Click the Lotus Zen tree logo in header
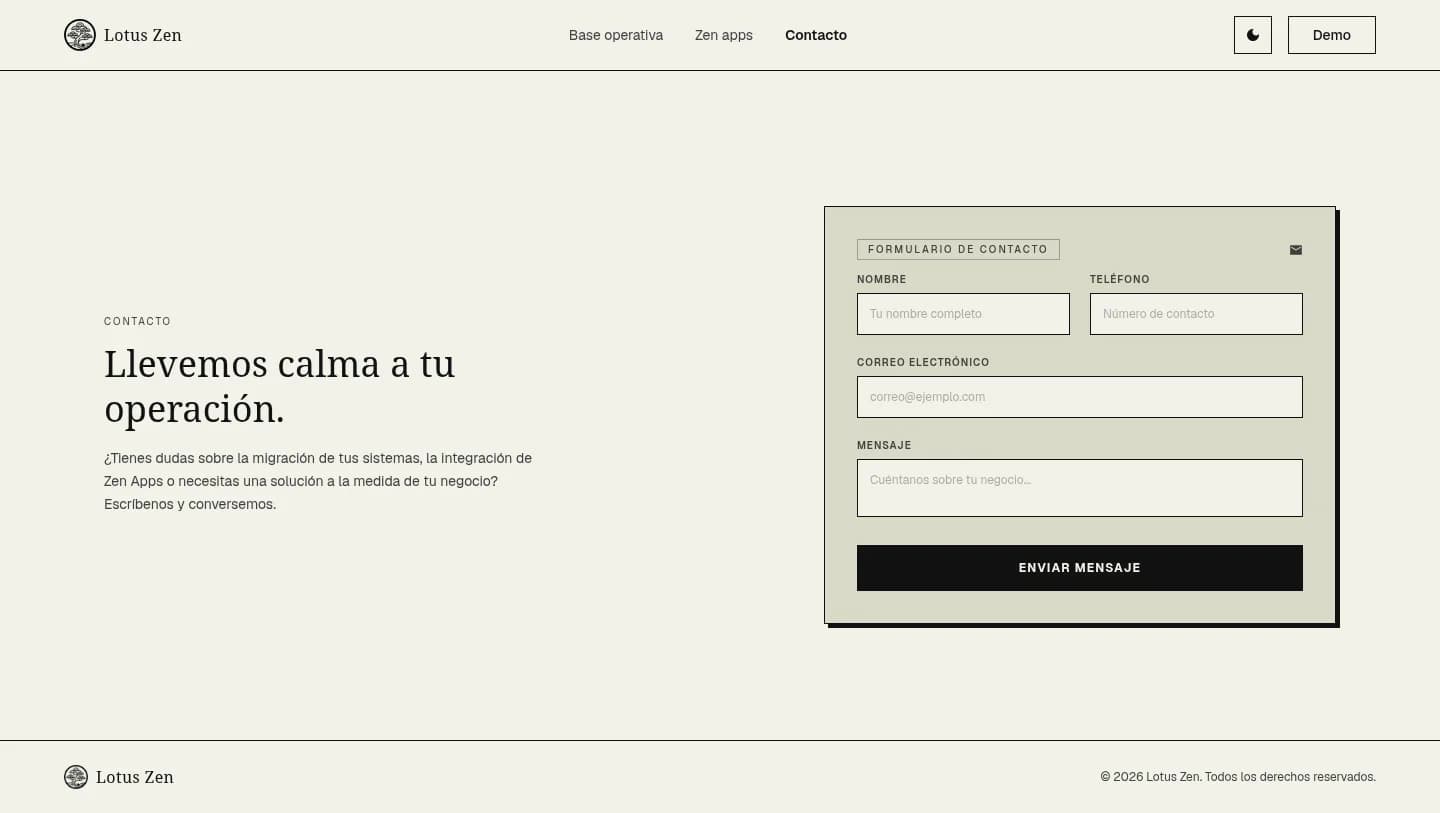 pos(80,35)
